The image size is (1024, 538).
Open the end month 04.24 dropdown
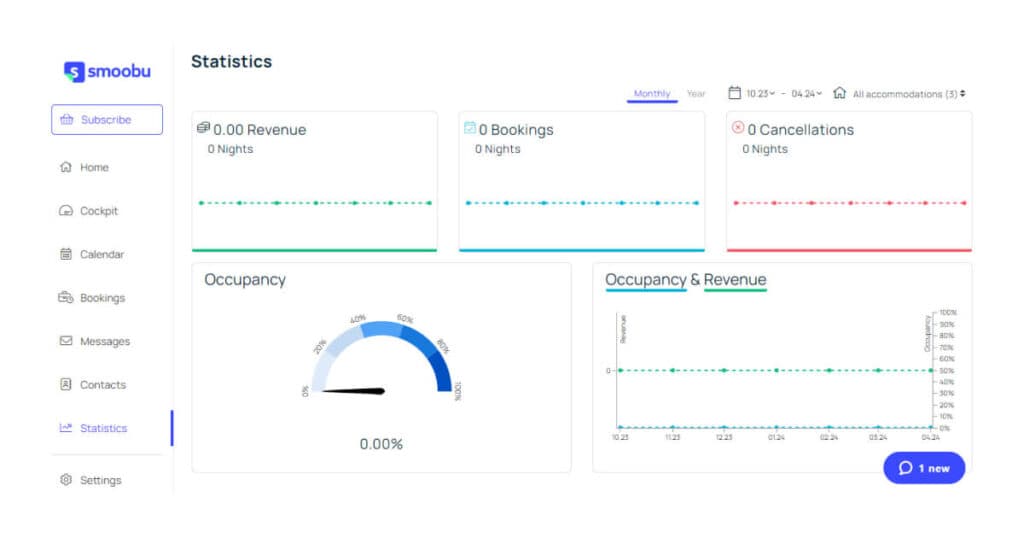(x=807, y=94)
